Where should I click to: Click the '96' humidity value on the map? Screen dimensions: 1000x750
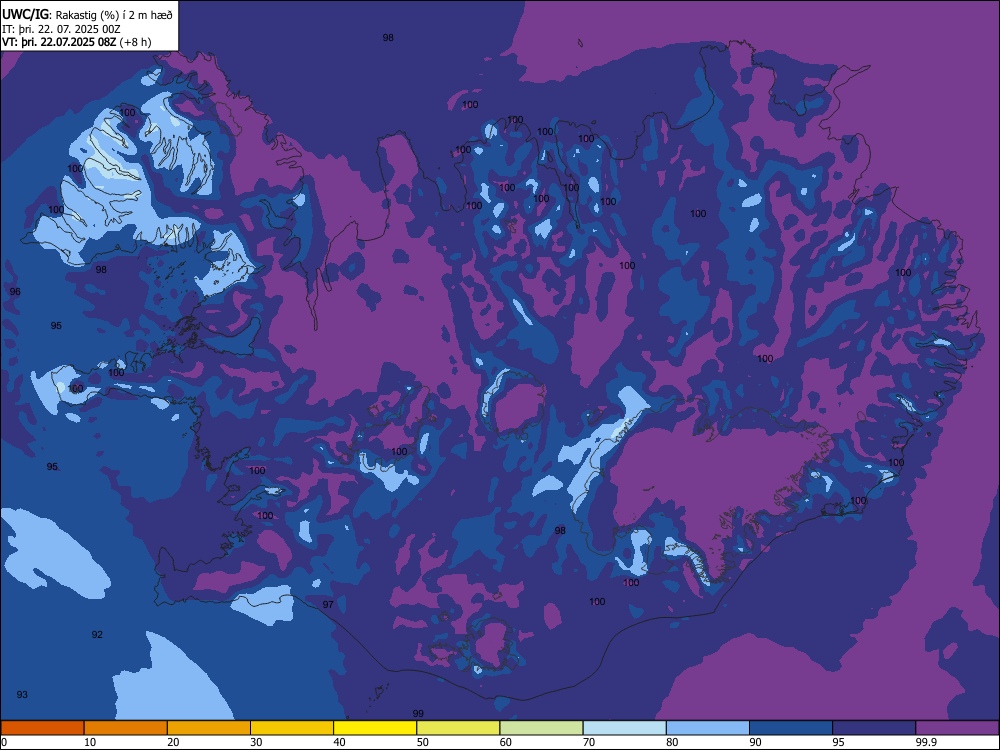click(15, 291)
